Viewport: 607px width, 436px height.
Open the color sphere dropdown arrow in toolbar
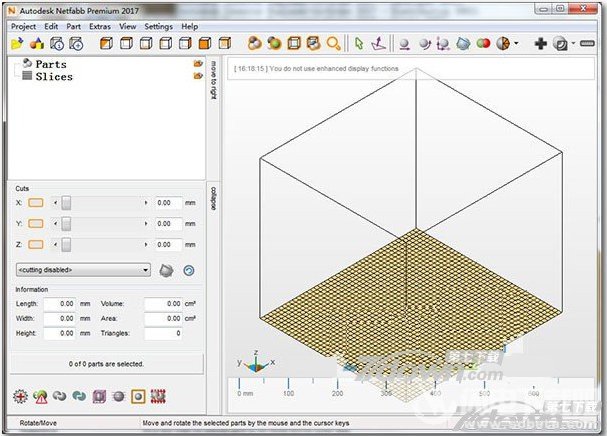click(x=516, y=44)
